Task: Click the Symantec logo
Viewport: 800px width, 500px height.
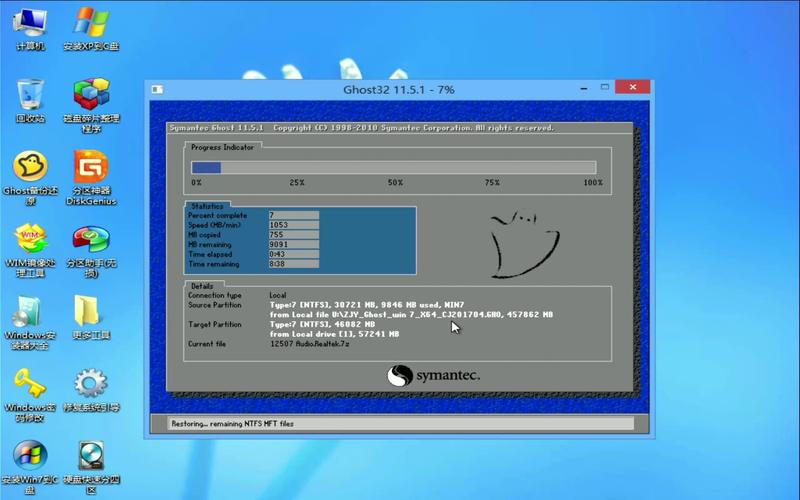Action: click(433, 376)
